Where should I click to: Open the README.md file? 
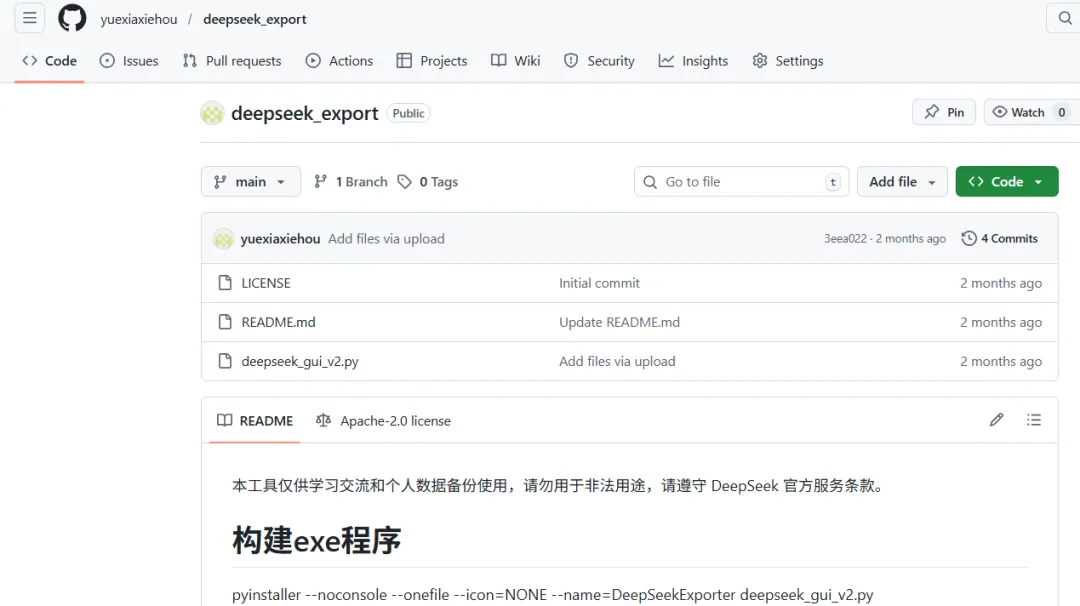pos(278,322)
